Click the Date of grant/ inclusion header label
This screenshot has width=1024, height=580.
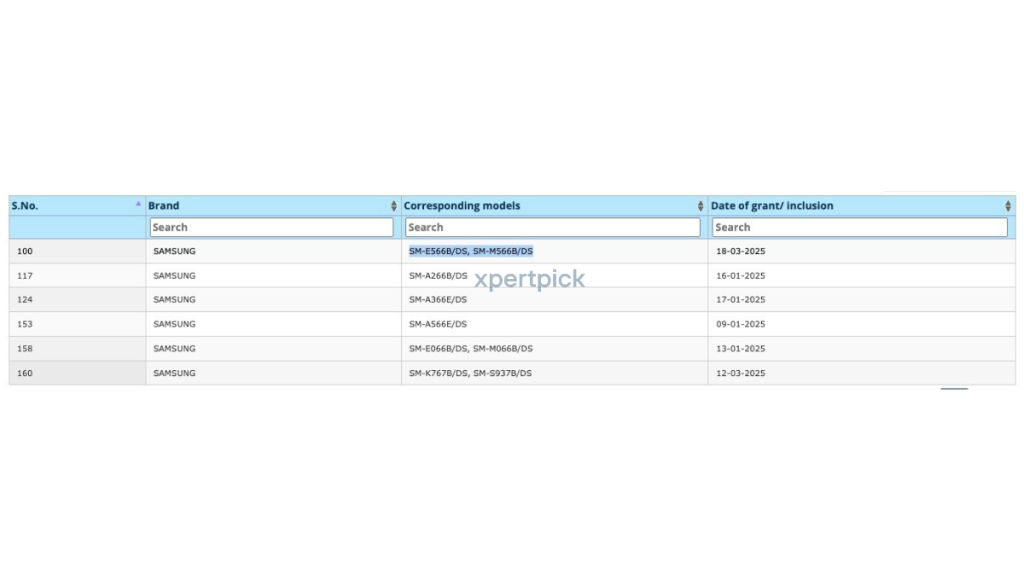[772, 206]
